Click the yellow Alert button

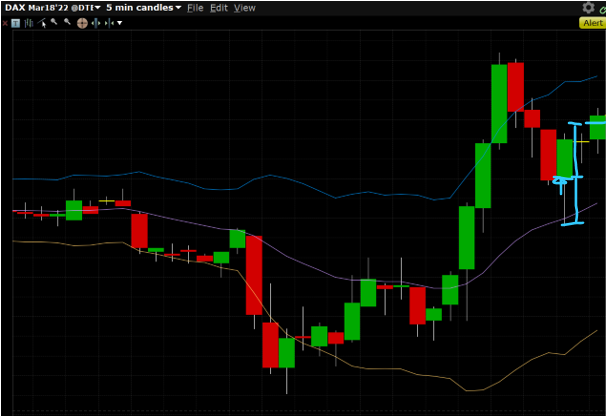593,23
